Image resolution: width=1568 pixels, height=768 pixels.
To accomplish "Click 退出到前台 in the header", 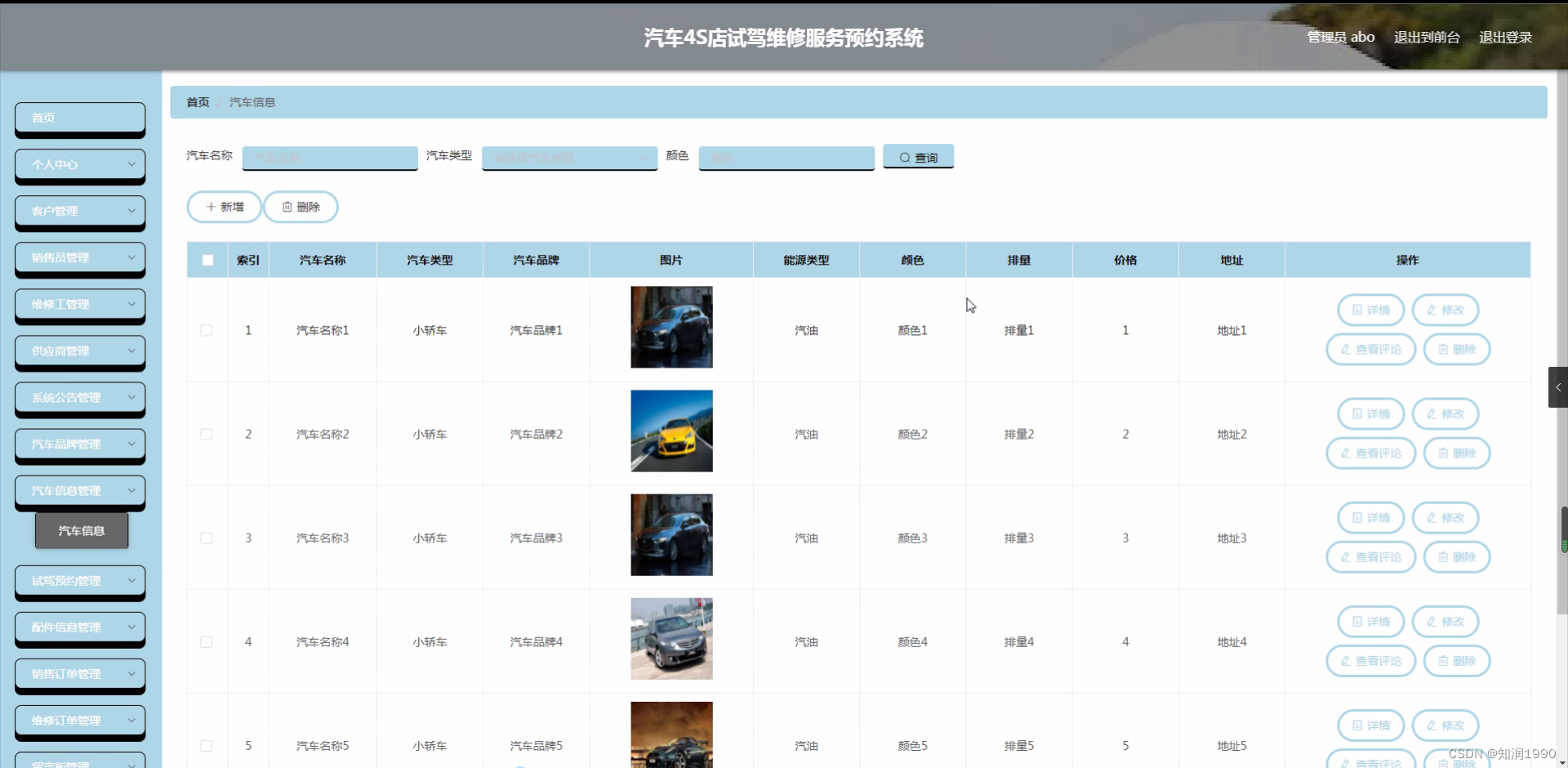I will [x=1425, y=36].
